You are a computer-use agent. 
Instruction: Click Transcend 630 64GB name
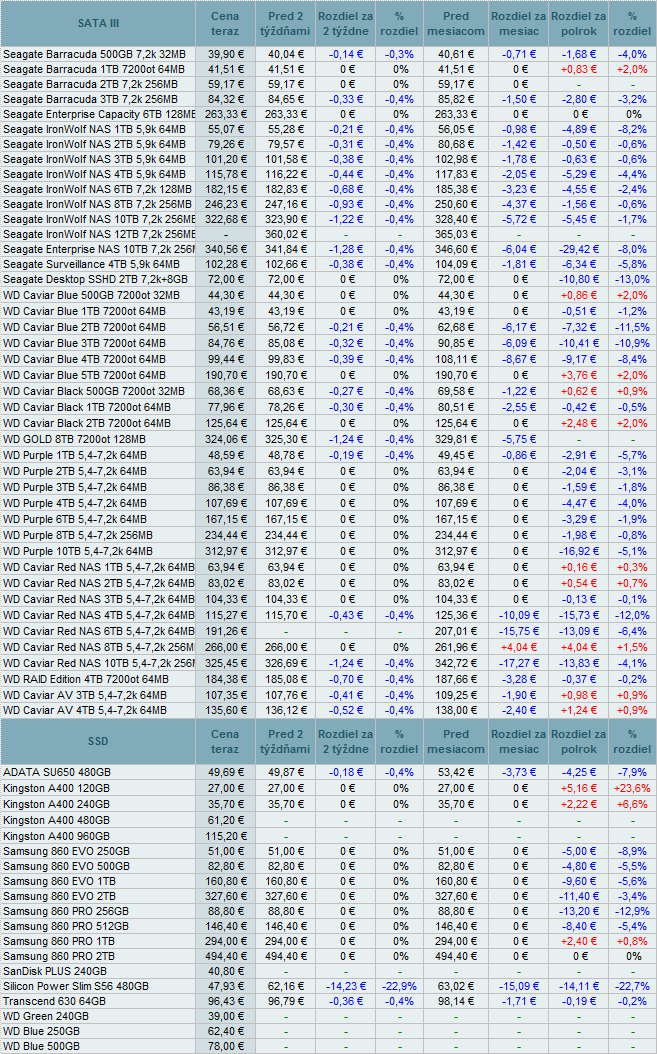tap(54, 1002)
